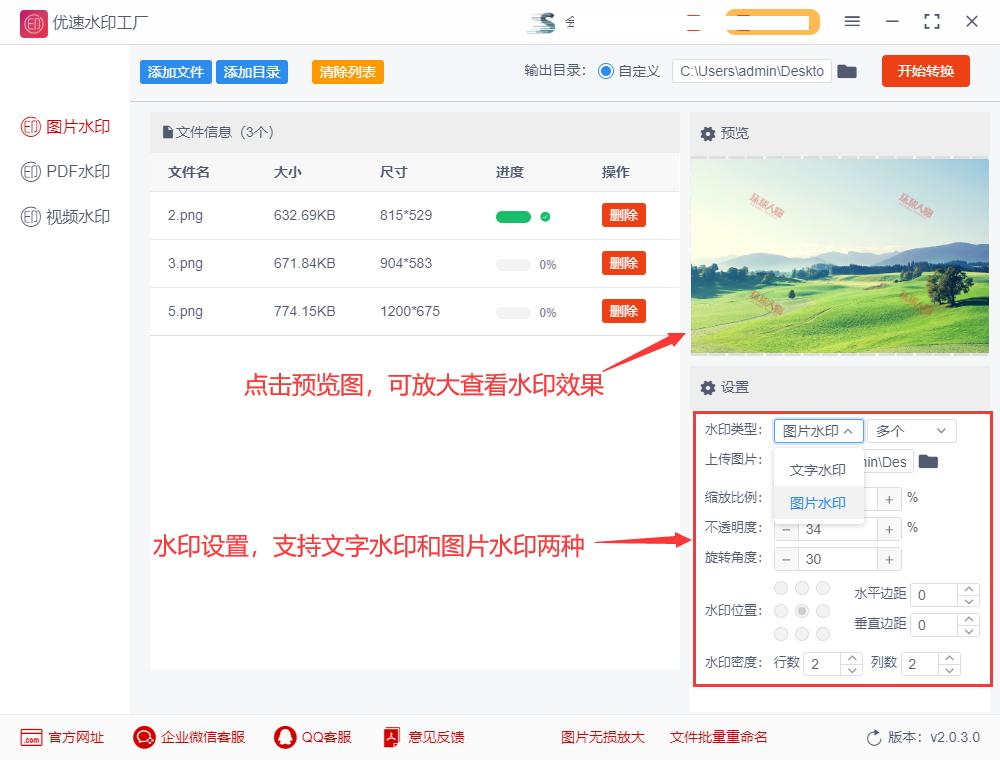Screen dimensions: 1000x760
Task: Click the progress bar for 2.png
Action: point(512,214)
